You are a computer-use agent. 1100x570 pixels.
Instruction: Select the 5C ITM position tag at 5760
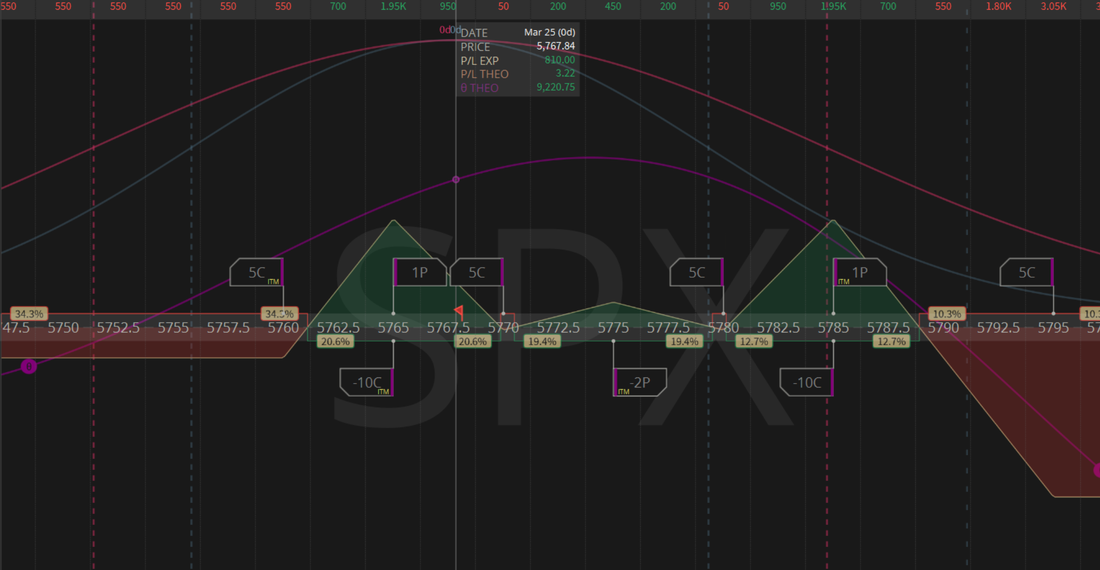point(257,272)
